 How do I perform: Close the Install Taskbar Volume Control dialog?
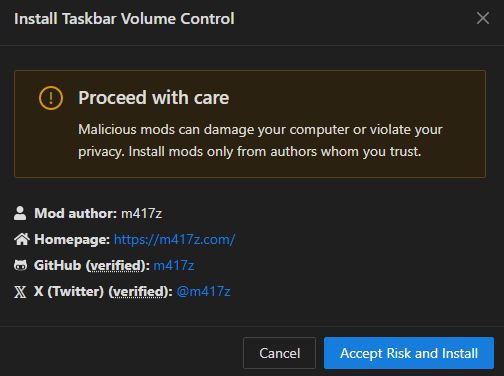[x=483, y=18]
